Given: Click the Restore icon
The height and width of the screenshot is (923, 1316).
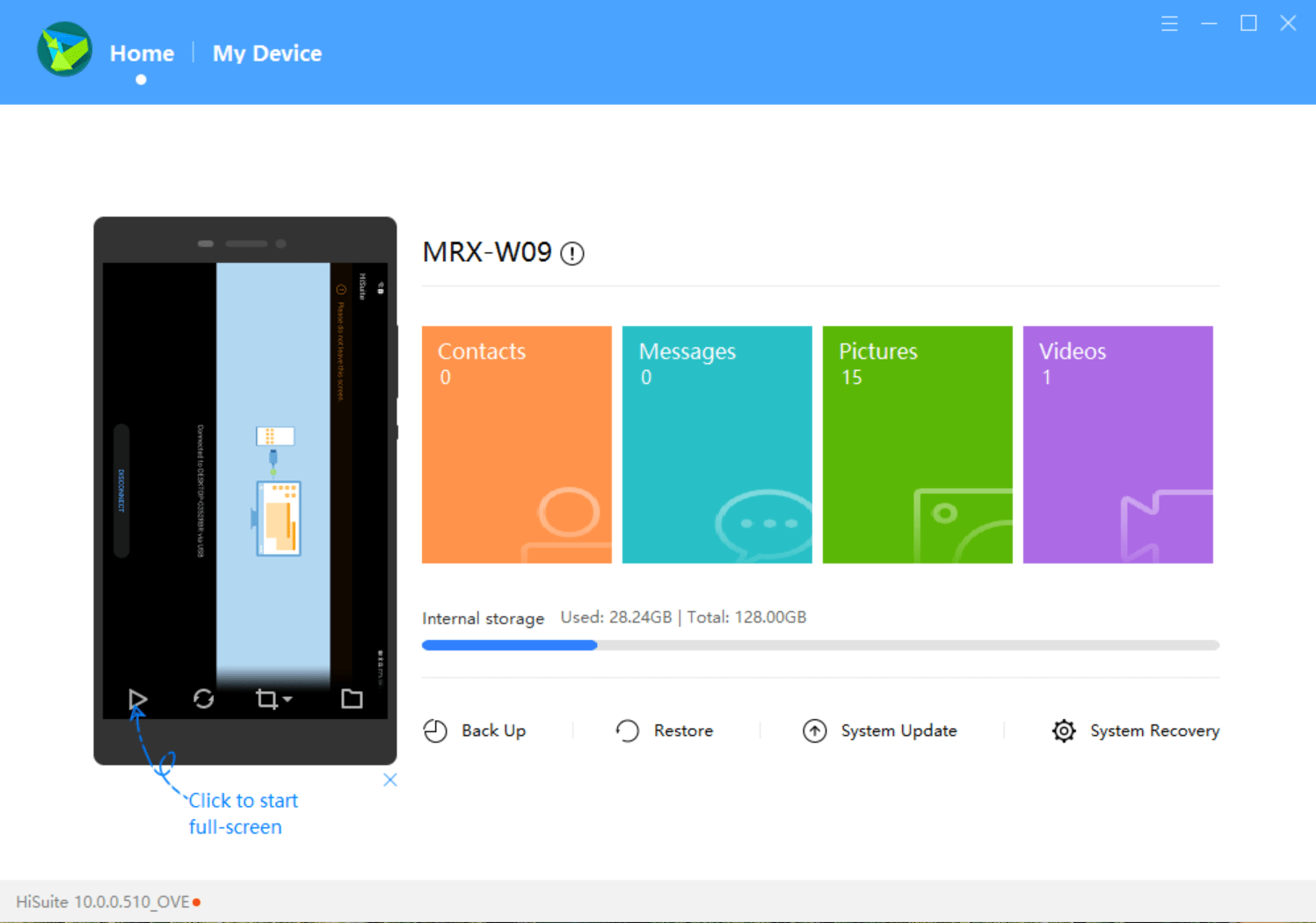Looking at the screenshot, I should click(x=627, y=730).
